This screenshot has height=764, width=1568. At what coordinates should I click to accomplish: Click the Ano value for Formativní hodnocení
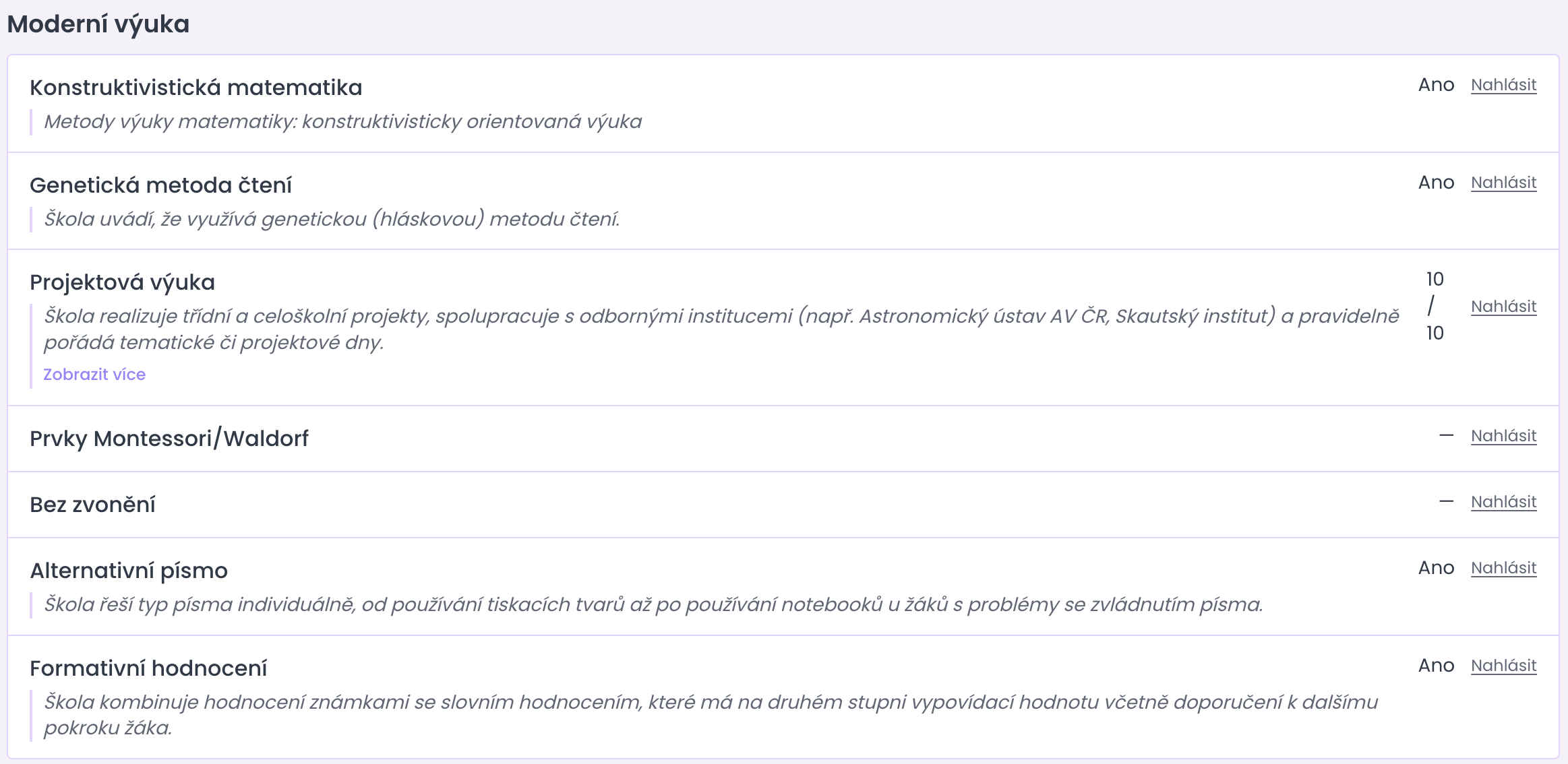(x=1436, y=666)
